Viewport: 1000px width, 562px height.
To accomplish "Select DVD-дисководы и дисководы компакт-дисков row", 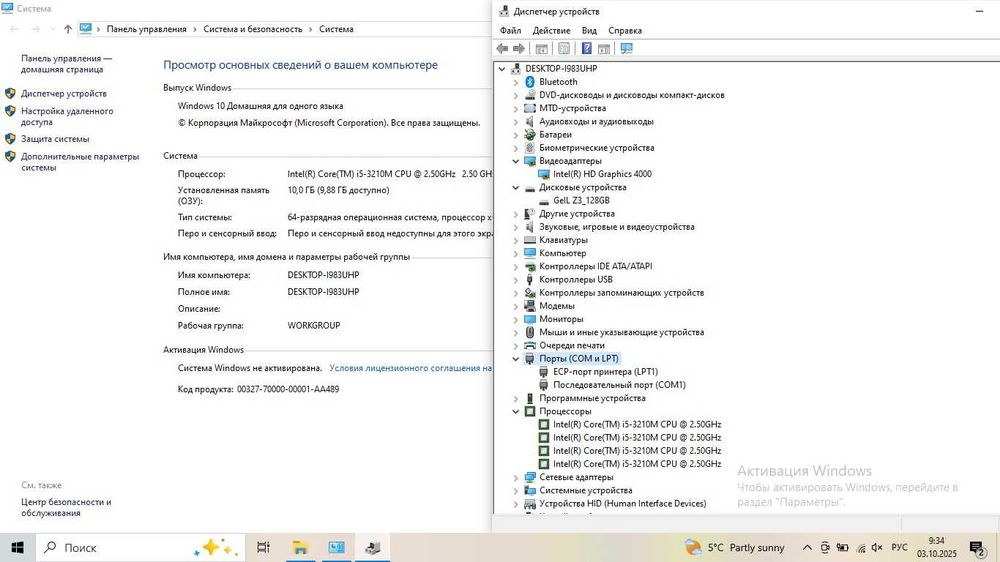I will (x=631, y=95).
